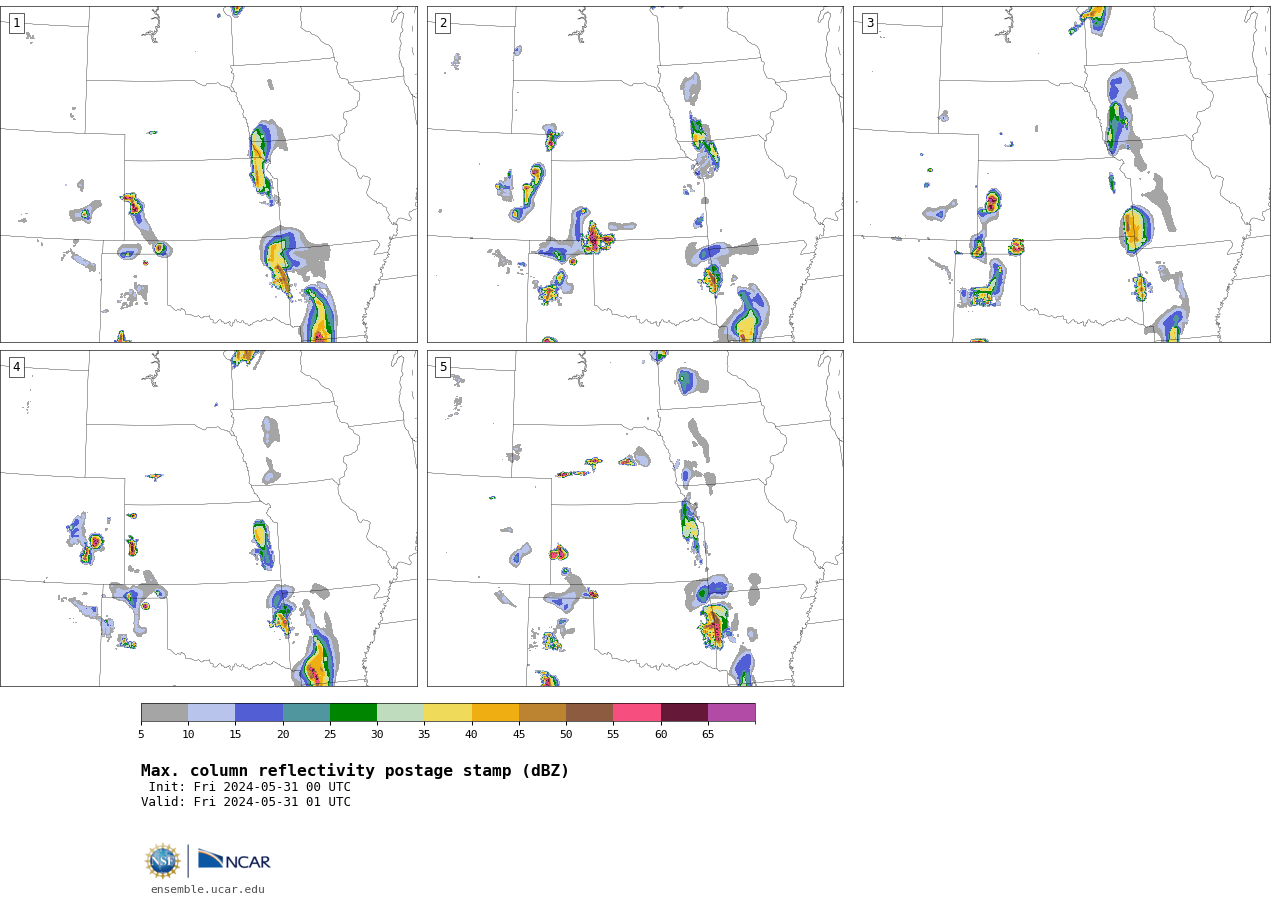Click the gray 5-10 dBZ color swatch

click(x=164, y=712)
